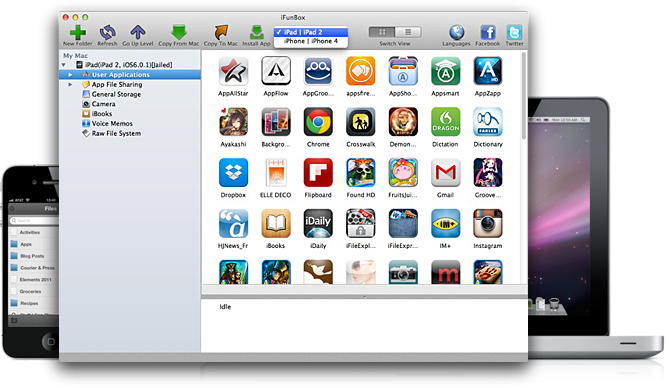The height and width of the screenshot is (388, 669).
Task: Open the Languages globe icon
Action: pyautogui.click(x=456, y=32)
